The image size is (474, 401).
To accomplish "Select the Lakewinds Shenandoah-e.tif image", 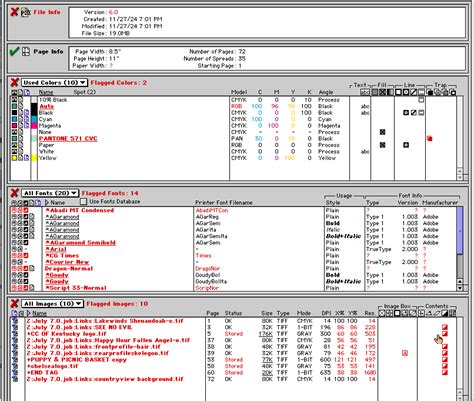I will point(105,321).
